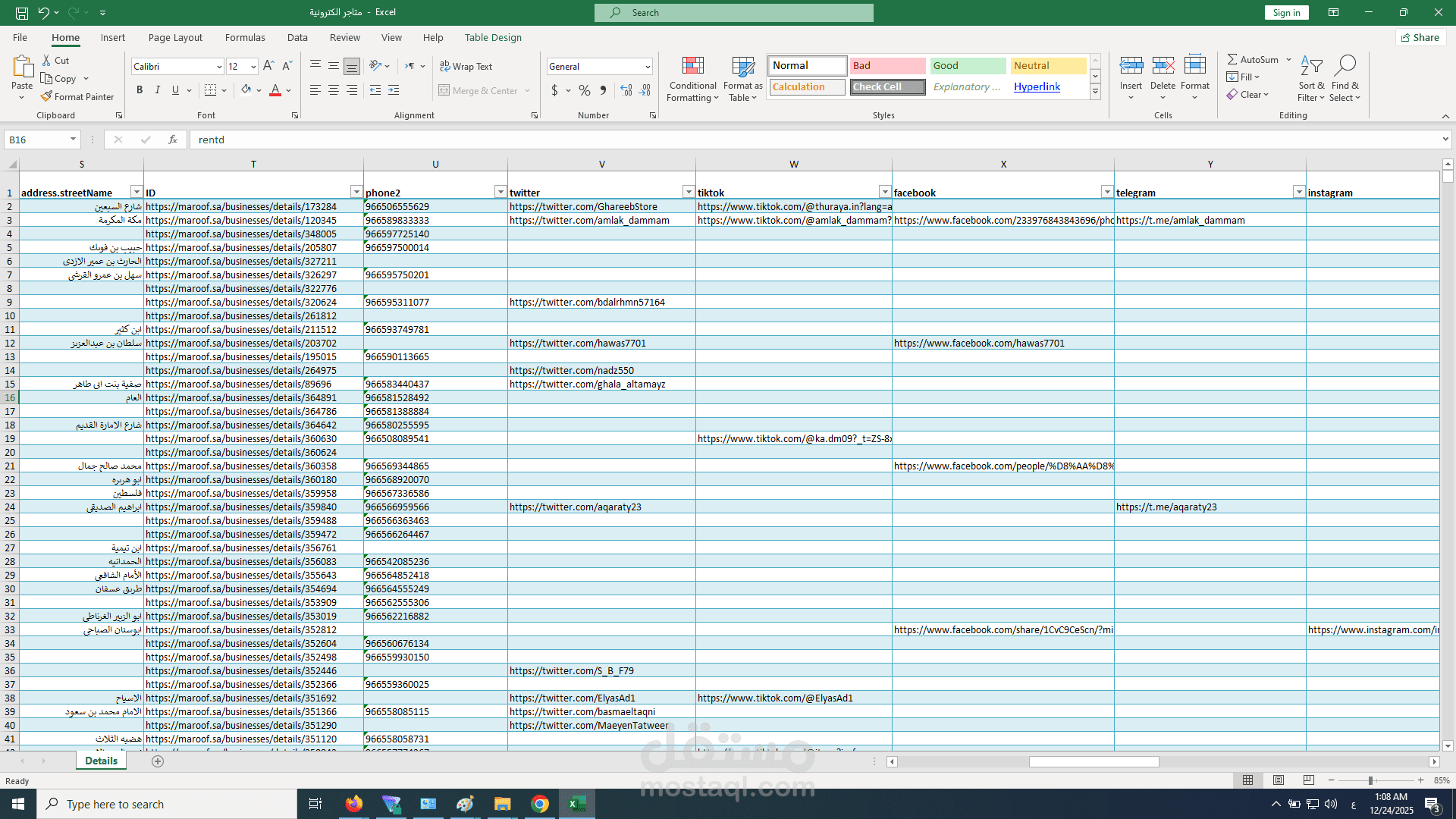Click the Format Painter brush icon

click(x=47, y=97)
